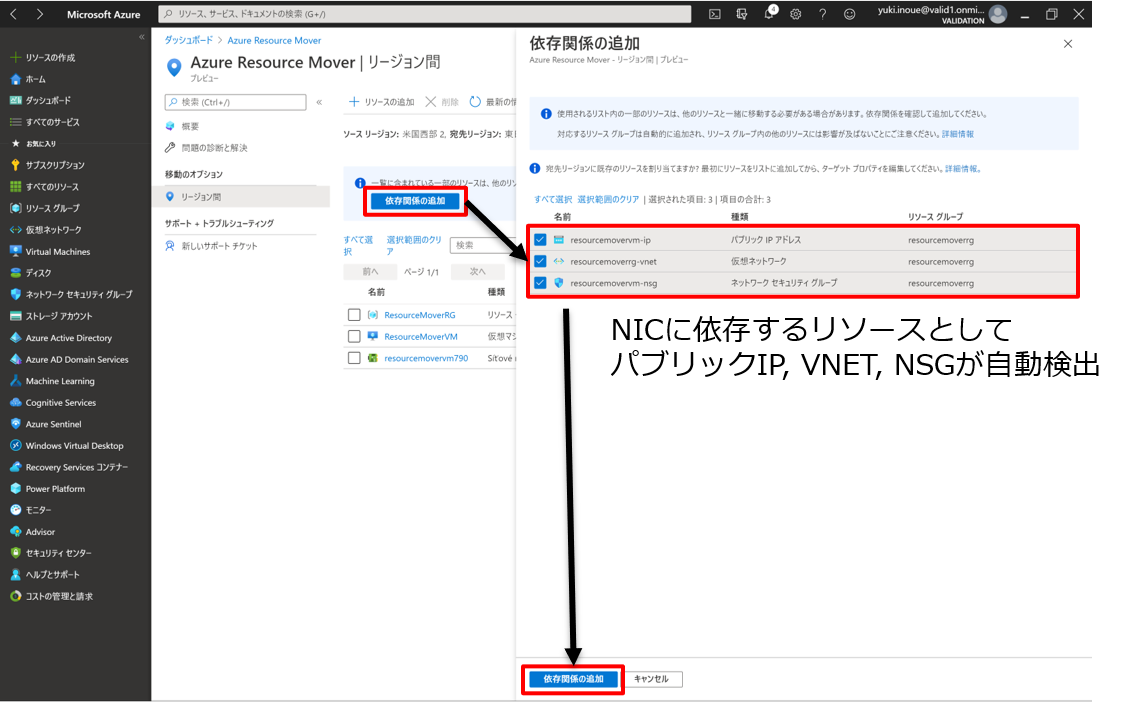1122x702 pixels.
Task: Open Cognitive Services in the sidebar
Action: click(54, 403)
